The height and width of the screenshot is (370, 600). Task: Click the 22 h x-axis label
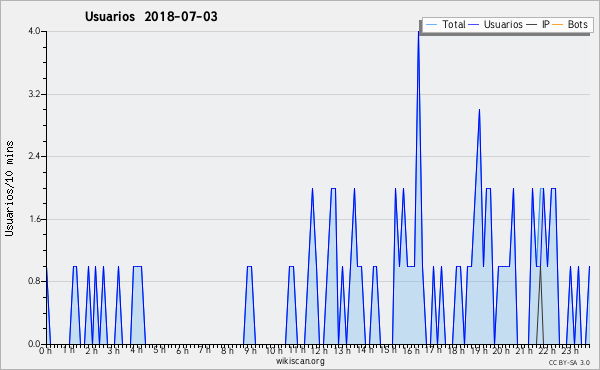(547, 350)
